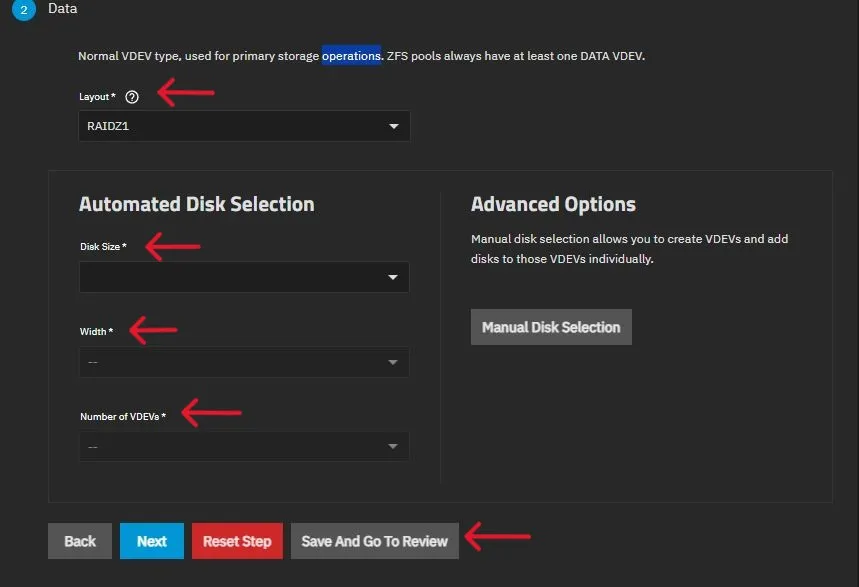Click inside the Width selection field
Image resolution: width=859 pixels, height=587 pixels.
coord(200,362)
